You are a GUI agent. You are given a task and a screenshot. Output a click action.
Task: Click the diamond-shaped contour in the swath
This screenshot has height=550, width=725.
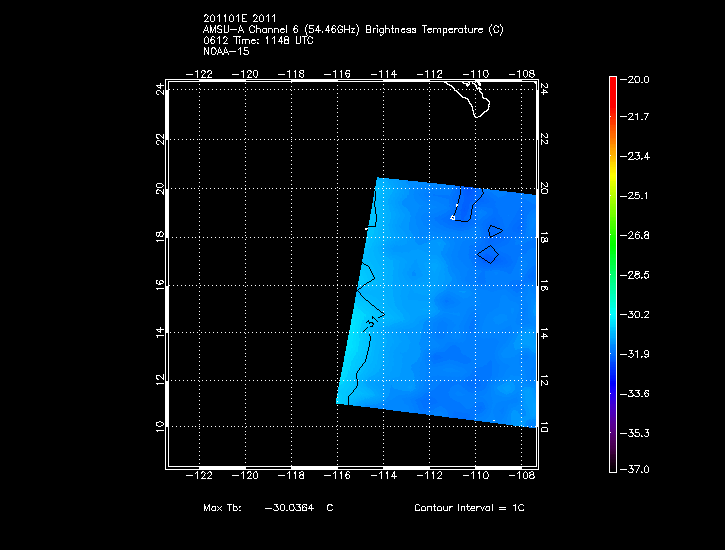pos(488,254)
